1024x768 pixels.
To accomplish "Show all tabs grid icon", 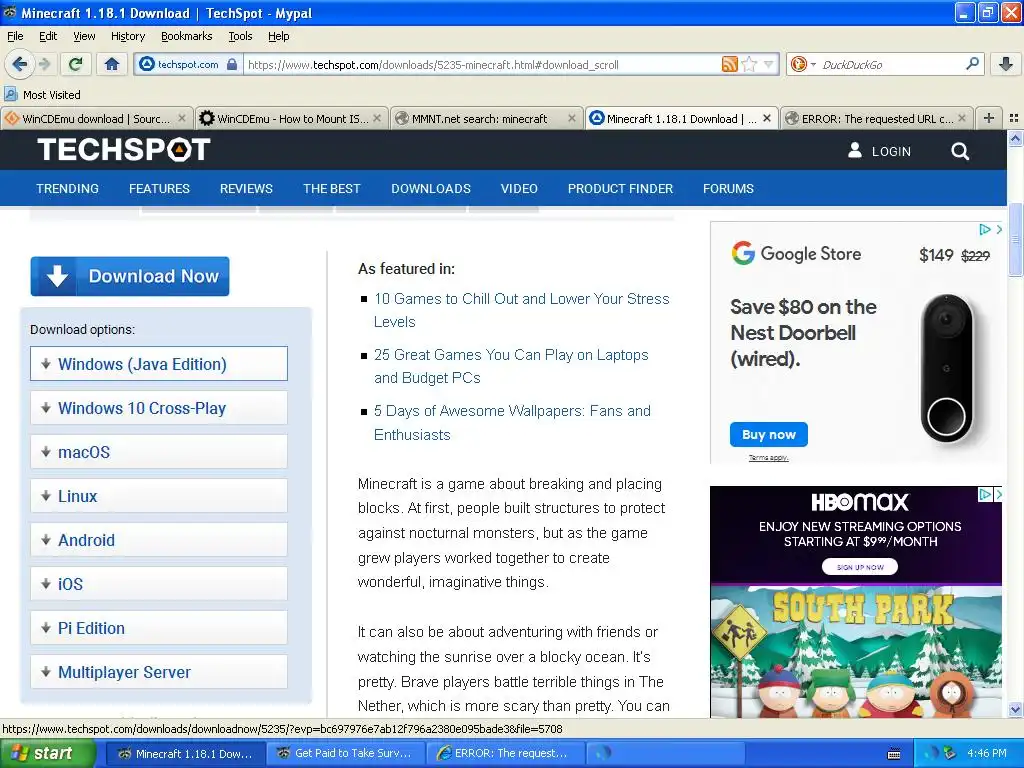I will pyautogui.click(x=1014, y=118).
